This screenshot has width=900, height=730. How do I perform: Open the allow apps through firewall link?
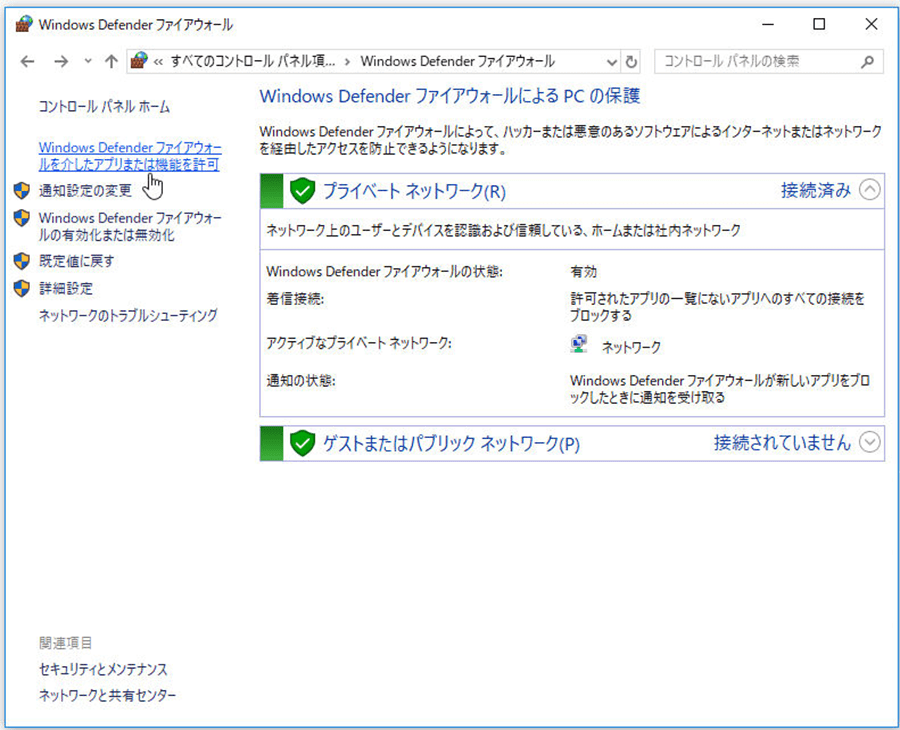pos(130,156)
